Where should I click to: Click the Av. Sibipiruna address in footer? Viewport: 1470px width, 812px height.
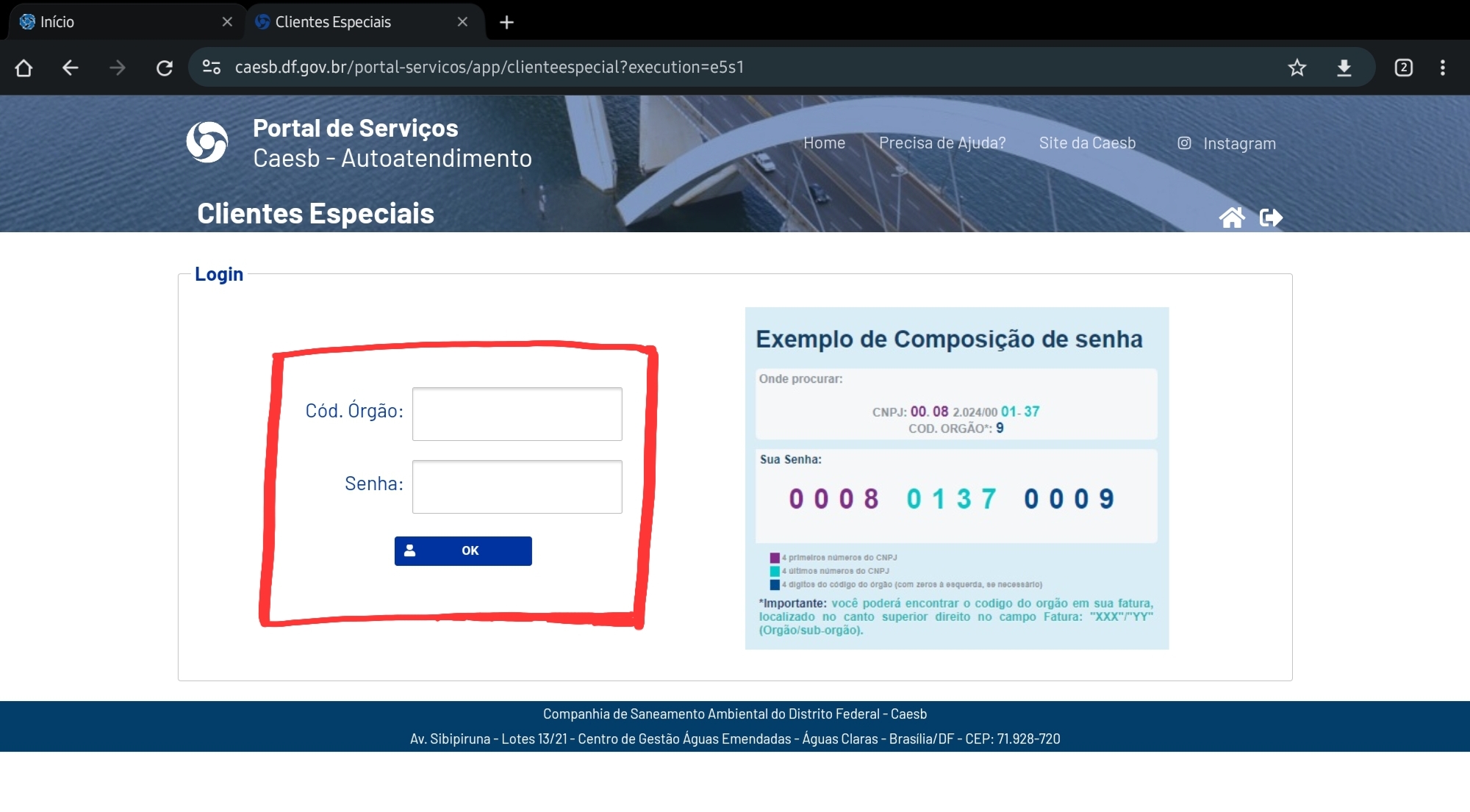coord(735,739)
